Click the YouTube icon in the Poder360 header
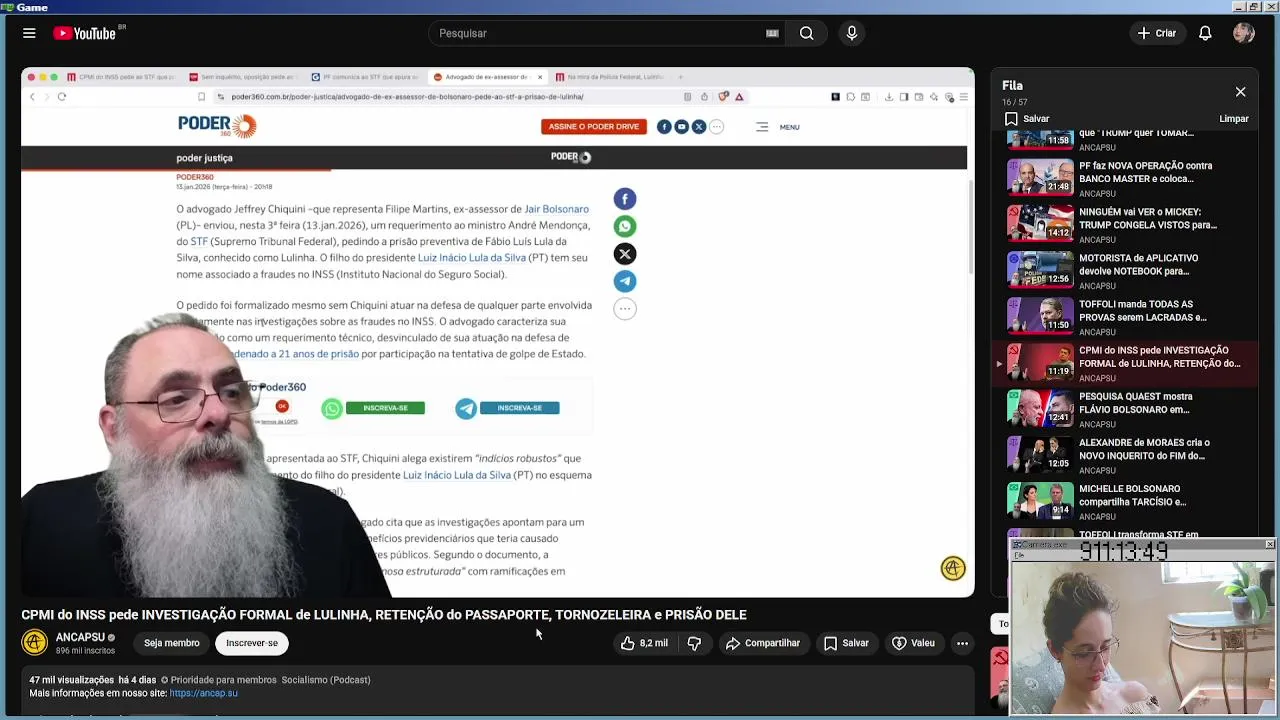Image resolution: width=1280 pixels, height=720 pixels. tap(681, 127)
